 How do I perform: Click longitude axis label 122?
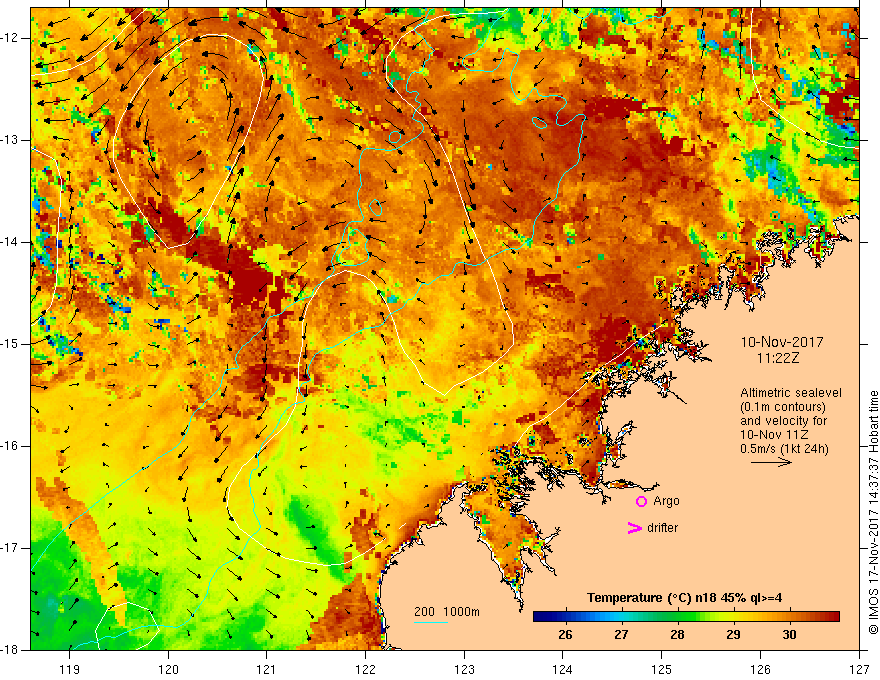[x=365, y=669]
